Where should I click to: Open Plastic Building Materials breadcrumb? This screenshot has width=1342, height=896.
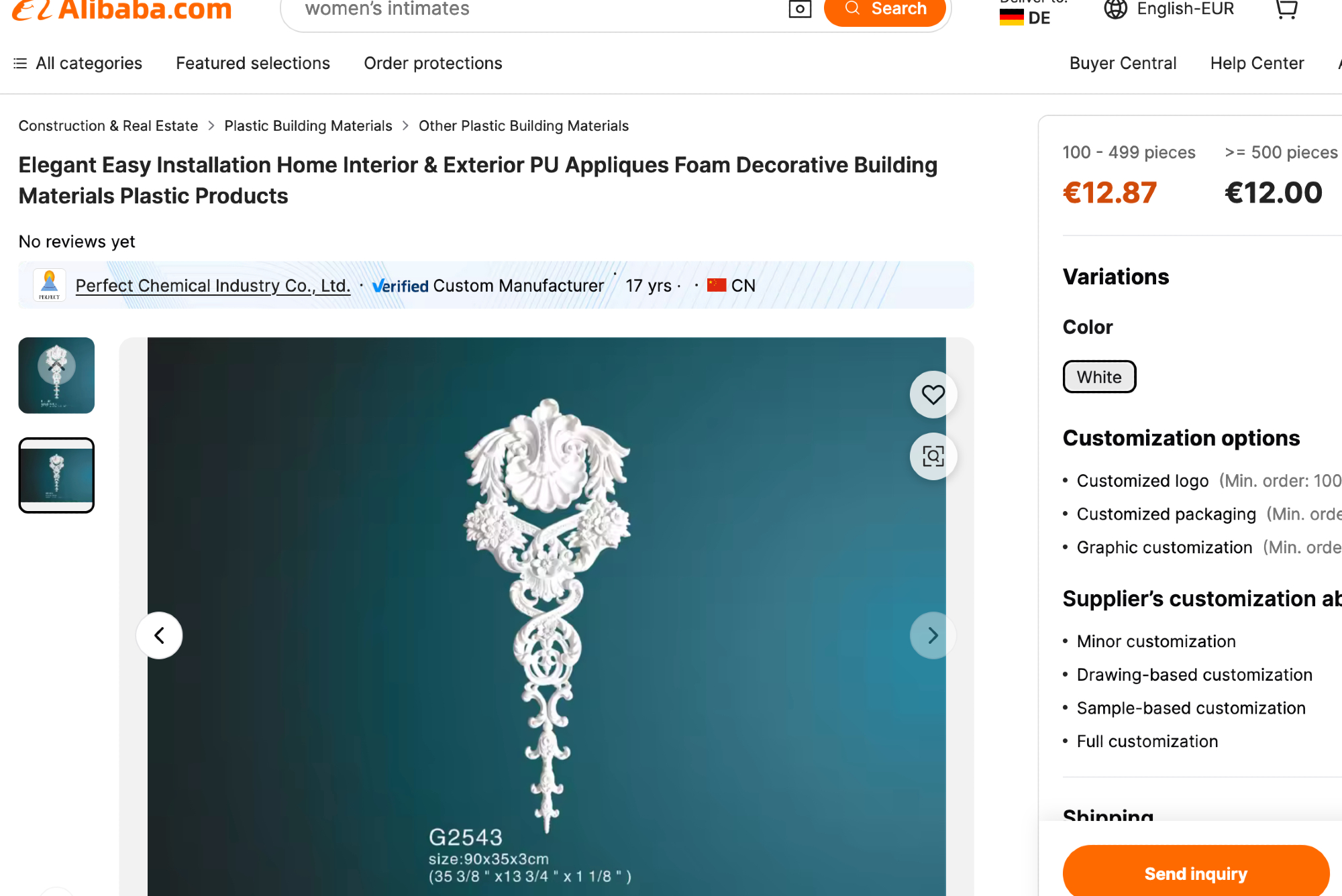(308, 126)
